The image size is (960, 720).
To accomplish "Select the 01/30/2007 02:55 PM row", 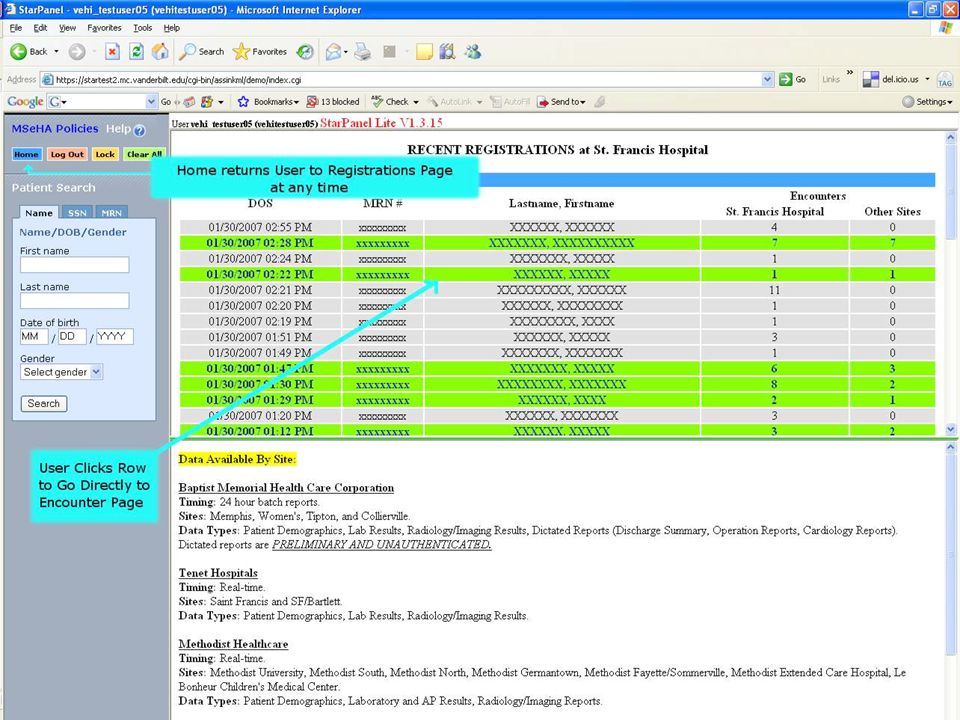I will click(x=557, y=227).
